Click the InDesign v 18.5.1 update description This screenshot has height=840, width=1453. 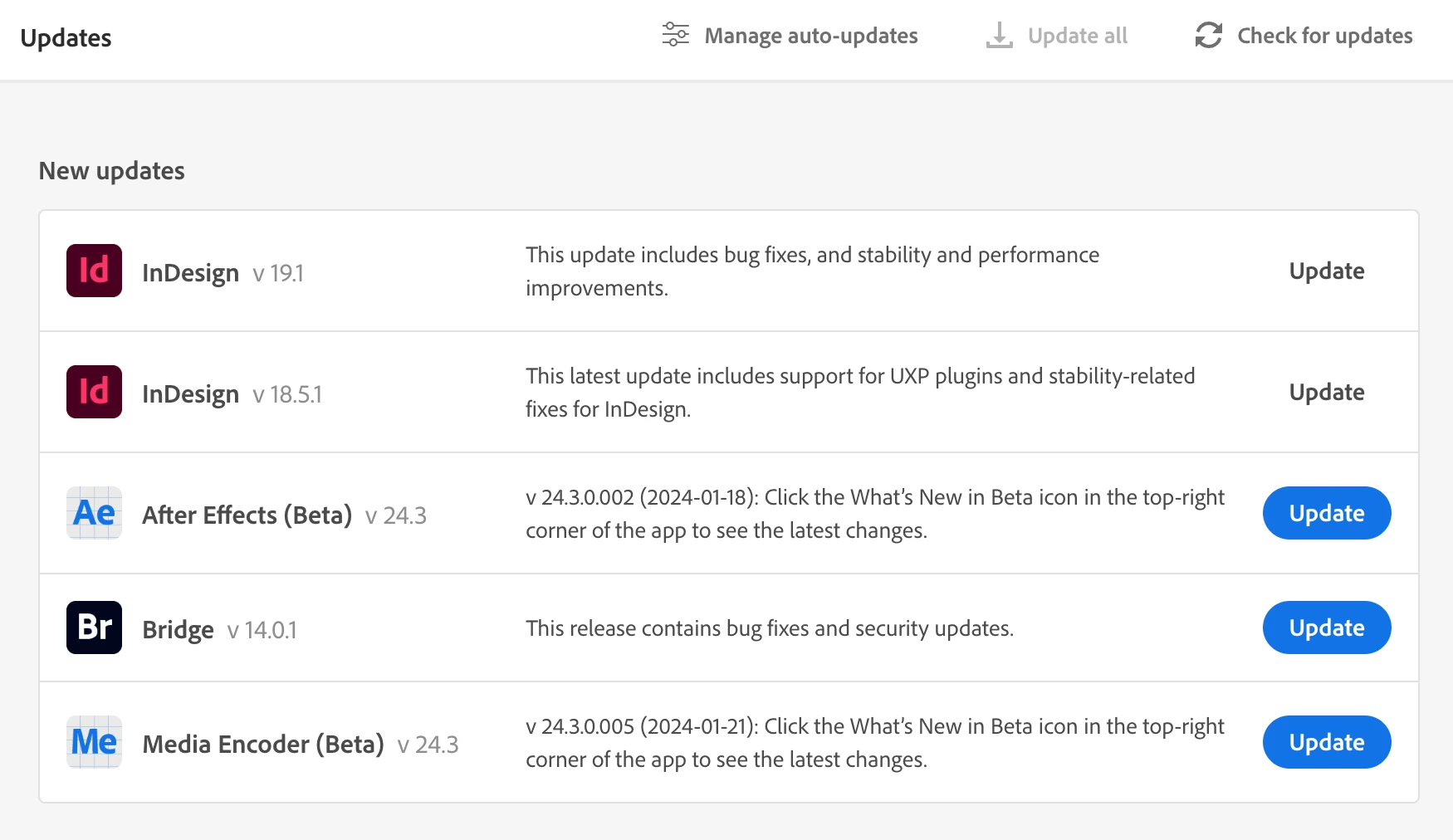tap(859, 393)
